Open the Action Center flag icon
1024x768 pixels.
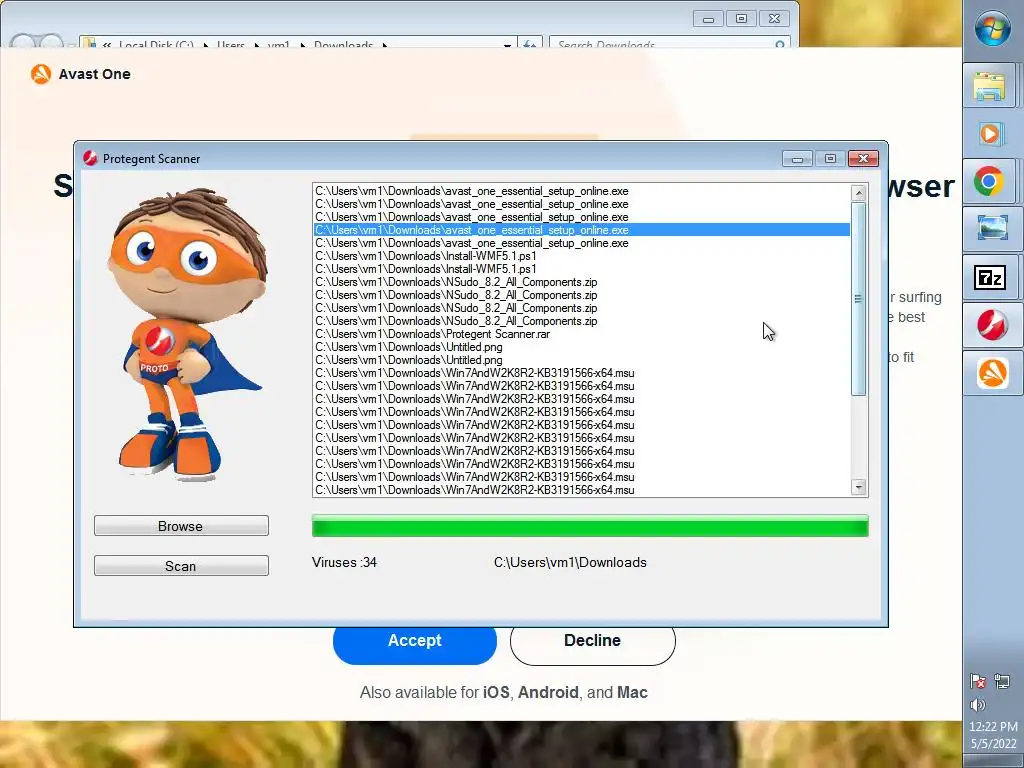click(x=978, y=682)
